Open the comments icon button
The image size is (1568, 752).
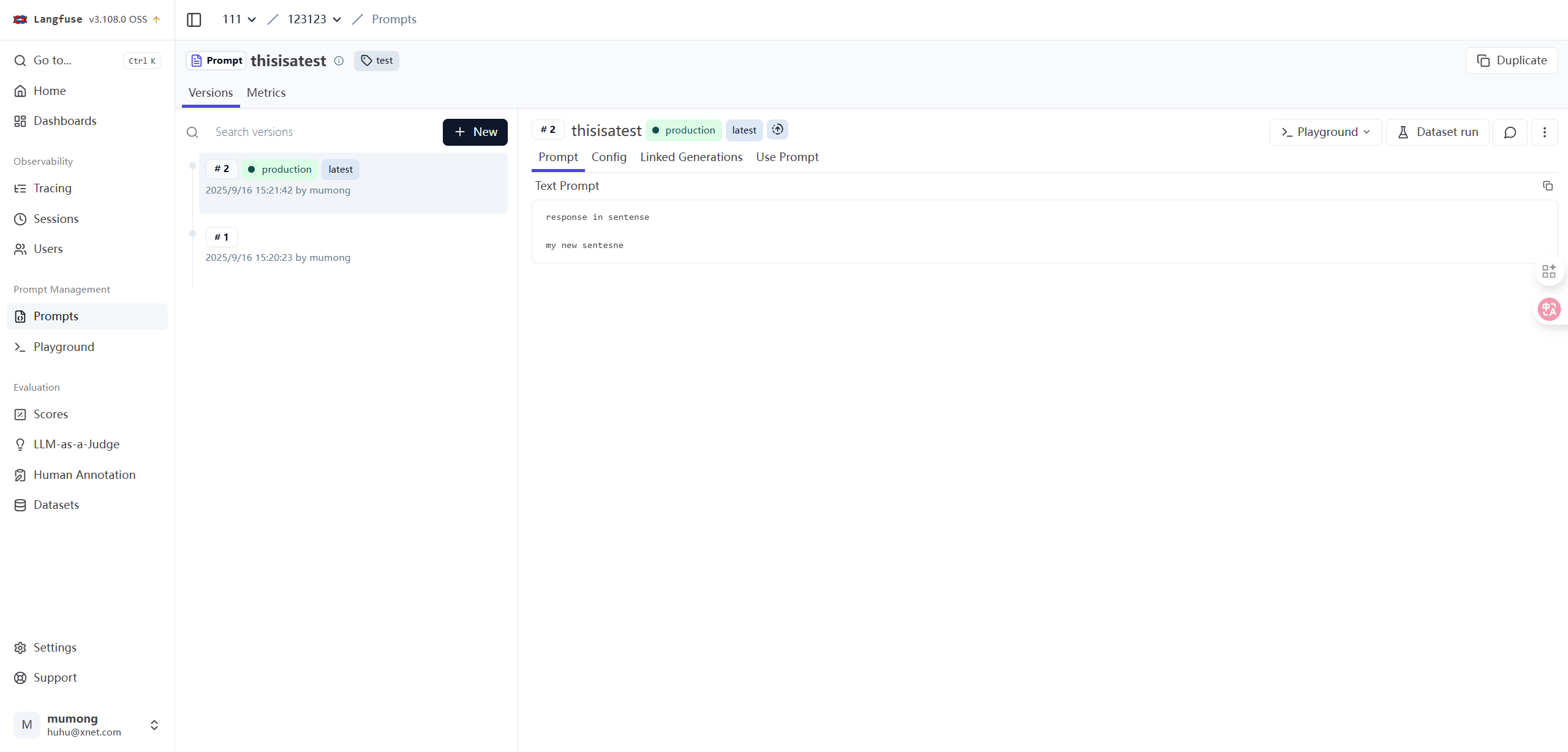point(1510,132)
